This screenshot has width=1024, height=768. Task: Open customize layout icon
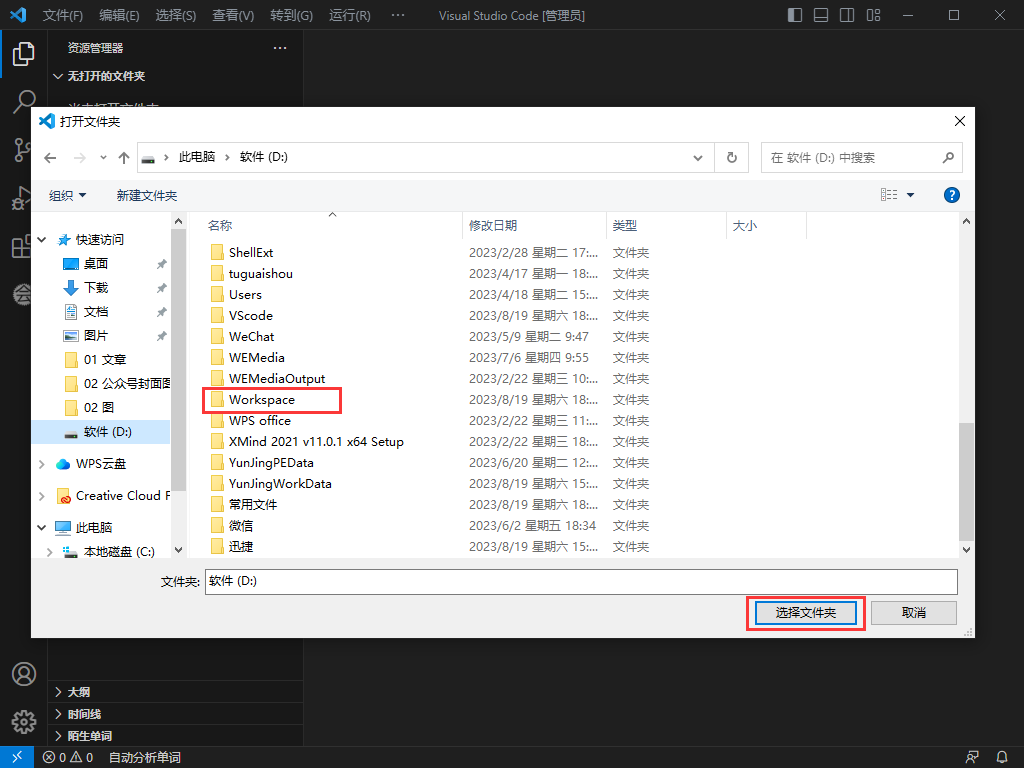874,15
